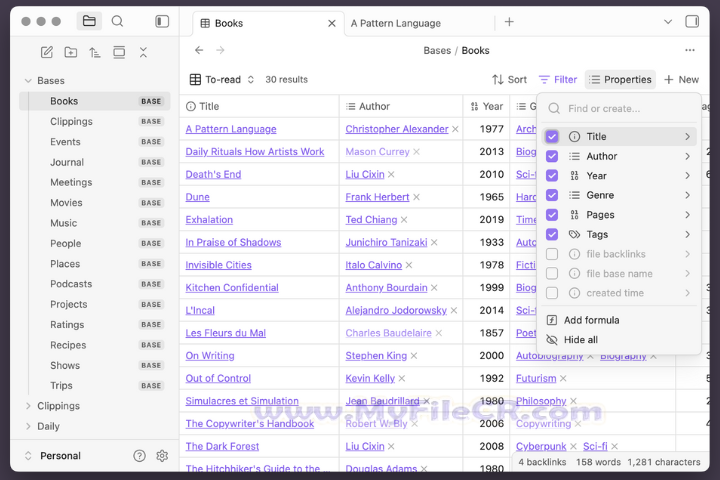Create a new folder icon
Viewport: 720px width, 480px height.
tap(71, 52)
